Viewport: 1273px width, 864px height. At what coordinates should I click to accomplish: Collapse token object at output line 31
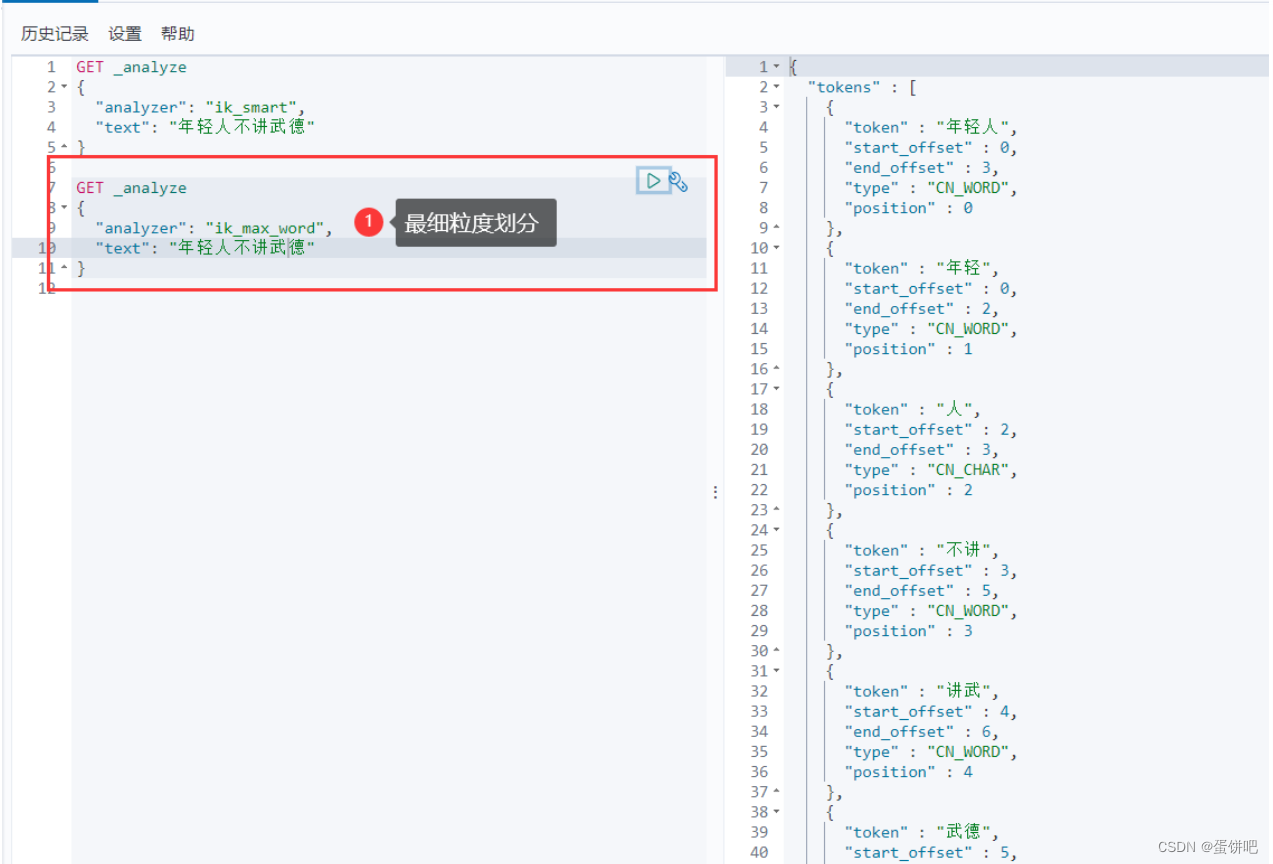[776, 671]
